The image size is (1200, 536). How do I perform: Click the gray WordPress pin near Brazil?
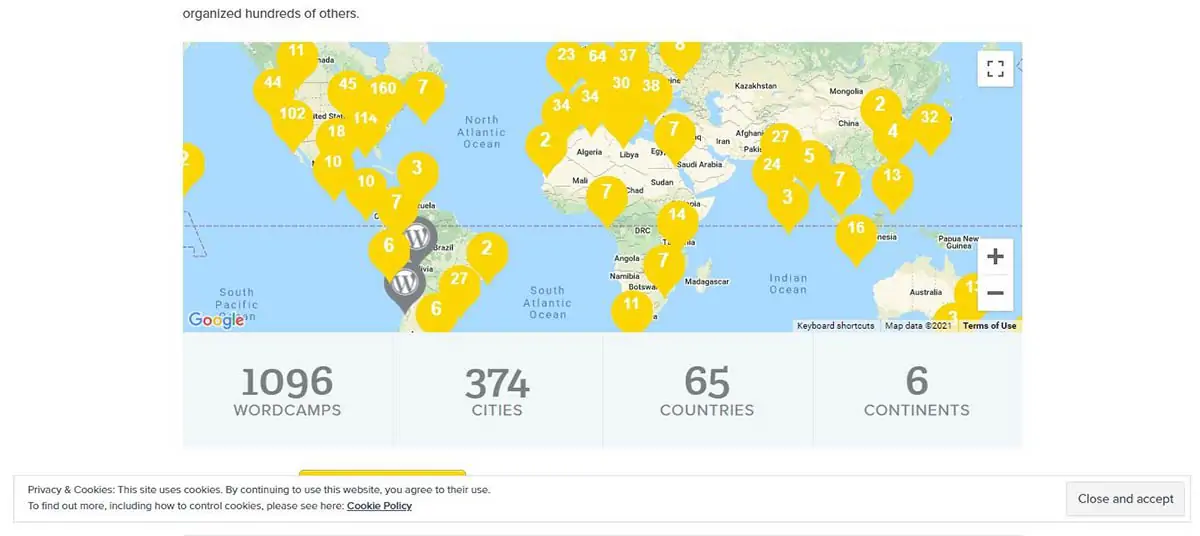click(418, 238)
